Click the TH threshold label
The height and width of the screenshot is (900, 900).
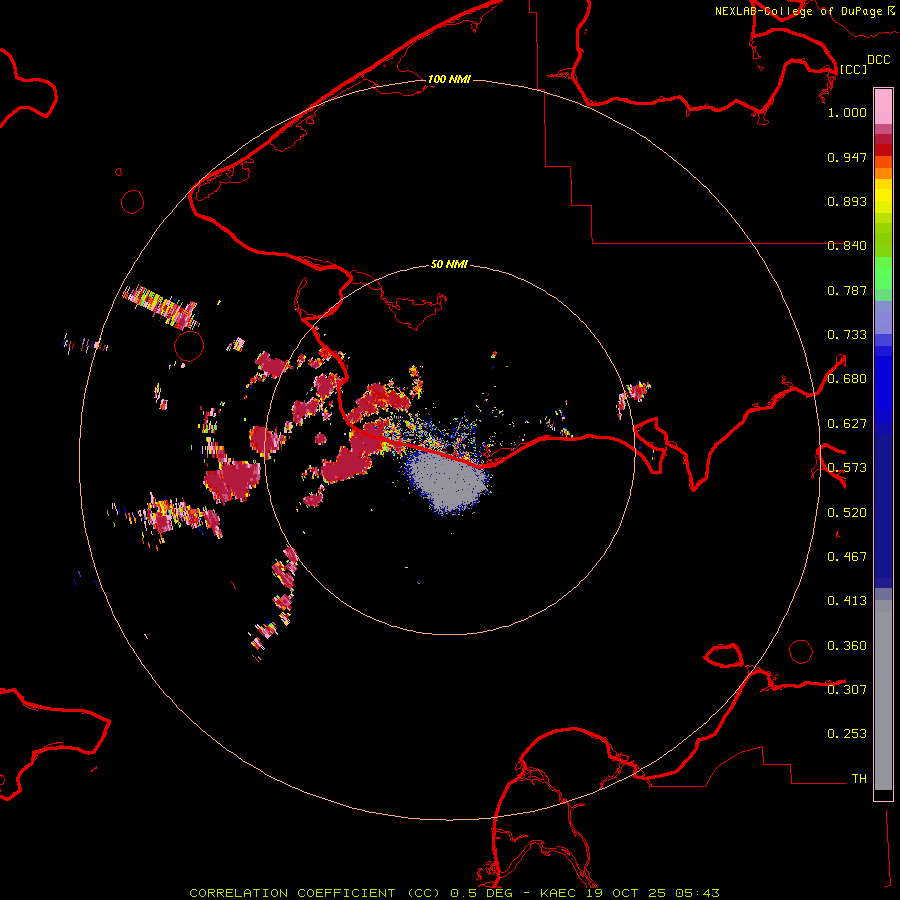859,779
